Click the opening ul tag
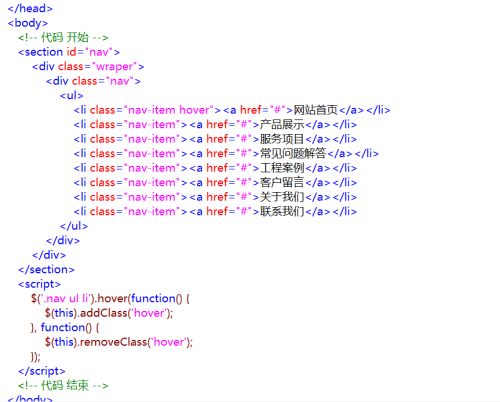The image size is (500, 402). [x=71, y=96]
